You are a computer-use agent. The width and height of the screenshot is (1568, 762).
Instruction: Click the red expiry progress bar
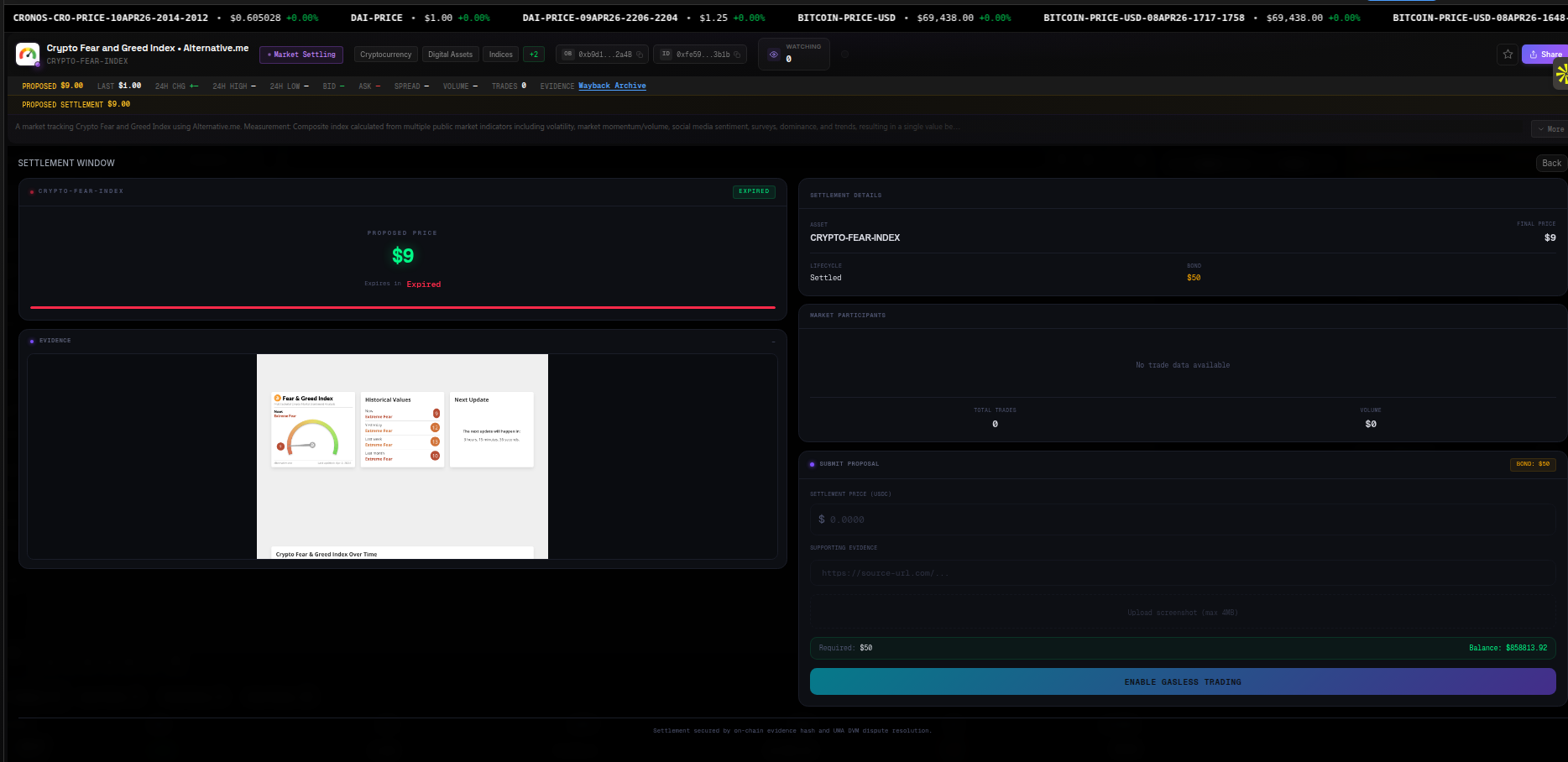point(403,308)
